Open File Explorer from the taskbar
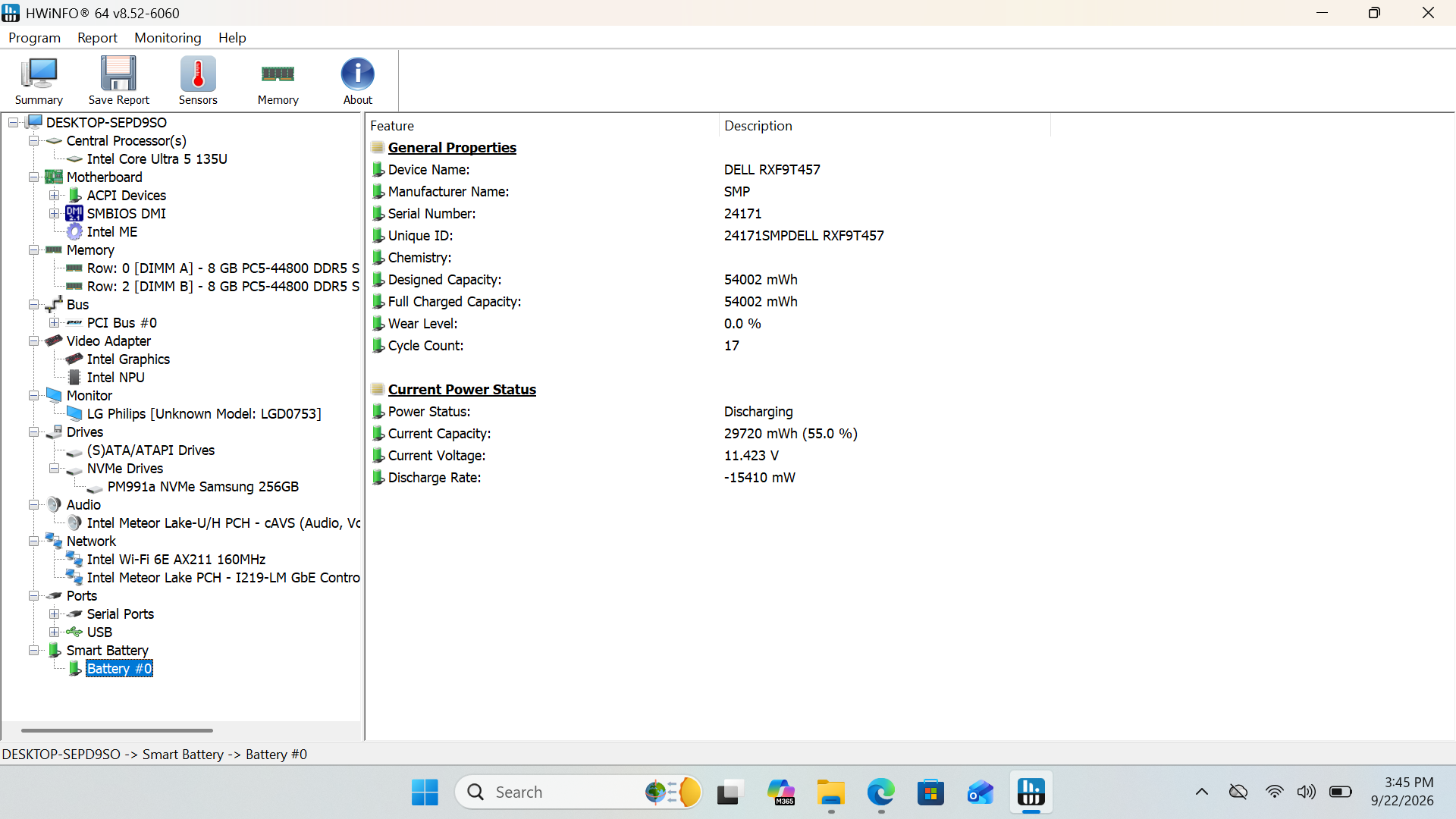Screen dimensions: 1456x819 [830, 792]
